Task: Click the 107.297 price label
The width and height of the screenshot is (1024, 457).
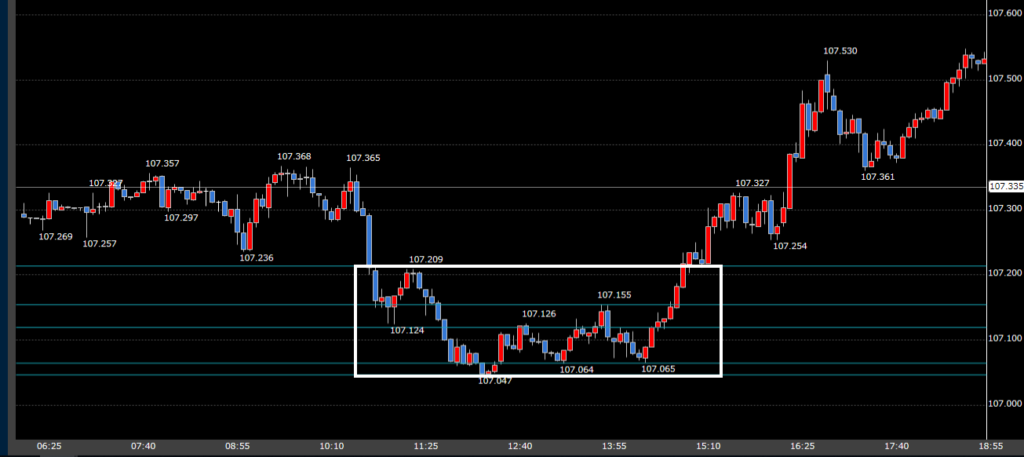Action: coord(181,218)
